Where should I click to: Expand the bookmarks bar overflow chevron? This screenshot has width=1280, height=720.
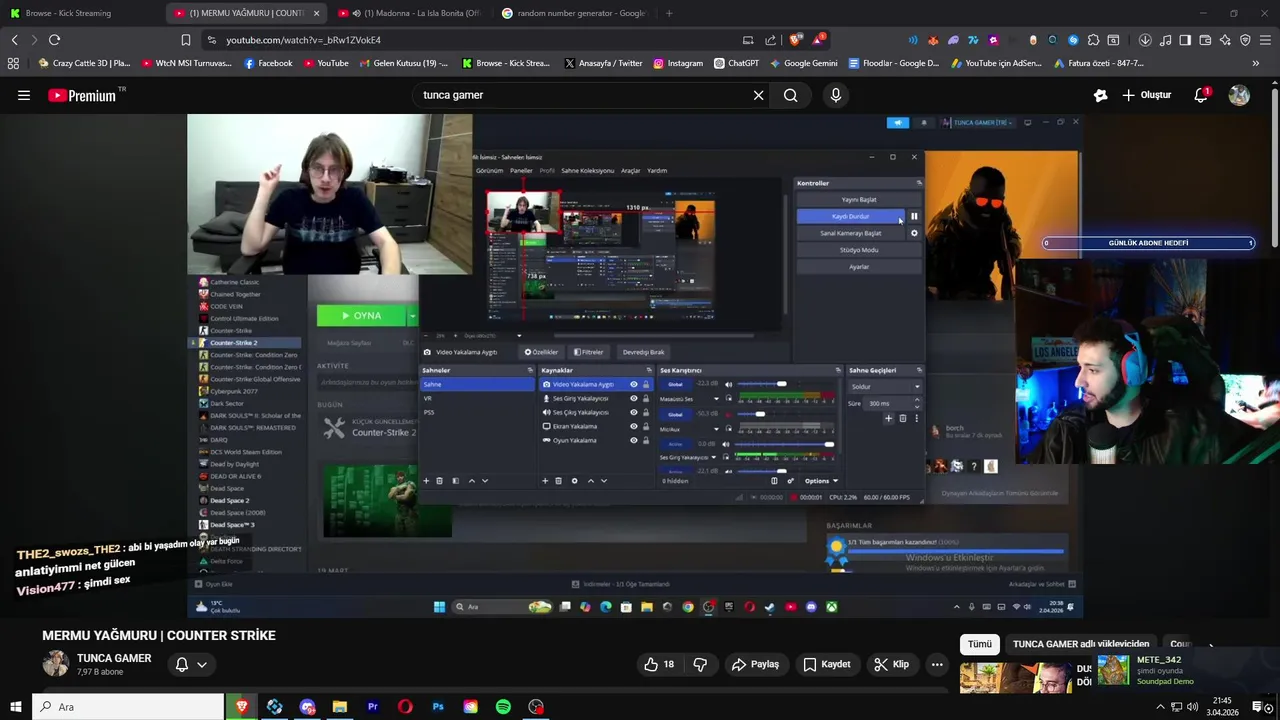click(x=1256, y=63)
